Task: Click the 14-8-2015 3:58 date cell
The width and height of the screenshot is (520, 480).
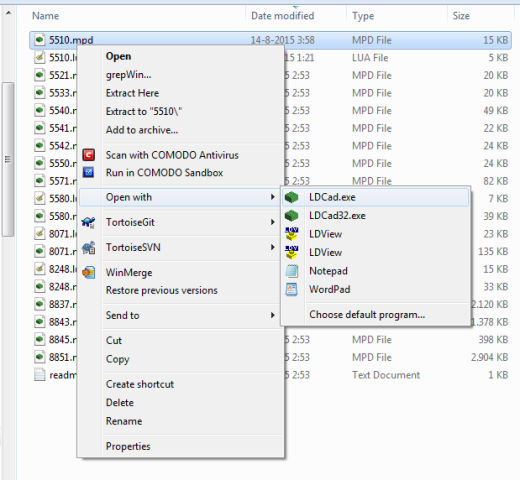Action: click(x=283, y=40)
